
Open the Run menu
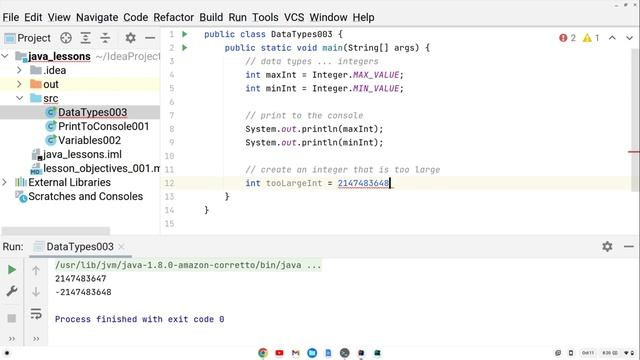pos(237,18)
